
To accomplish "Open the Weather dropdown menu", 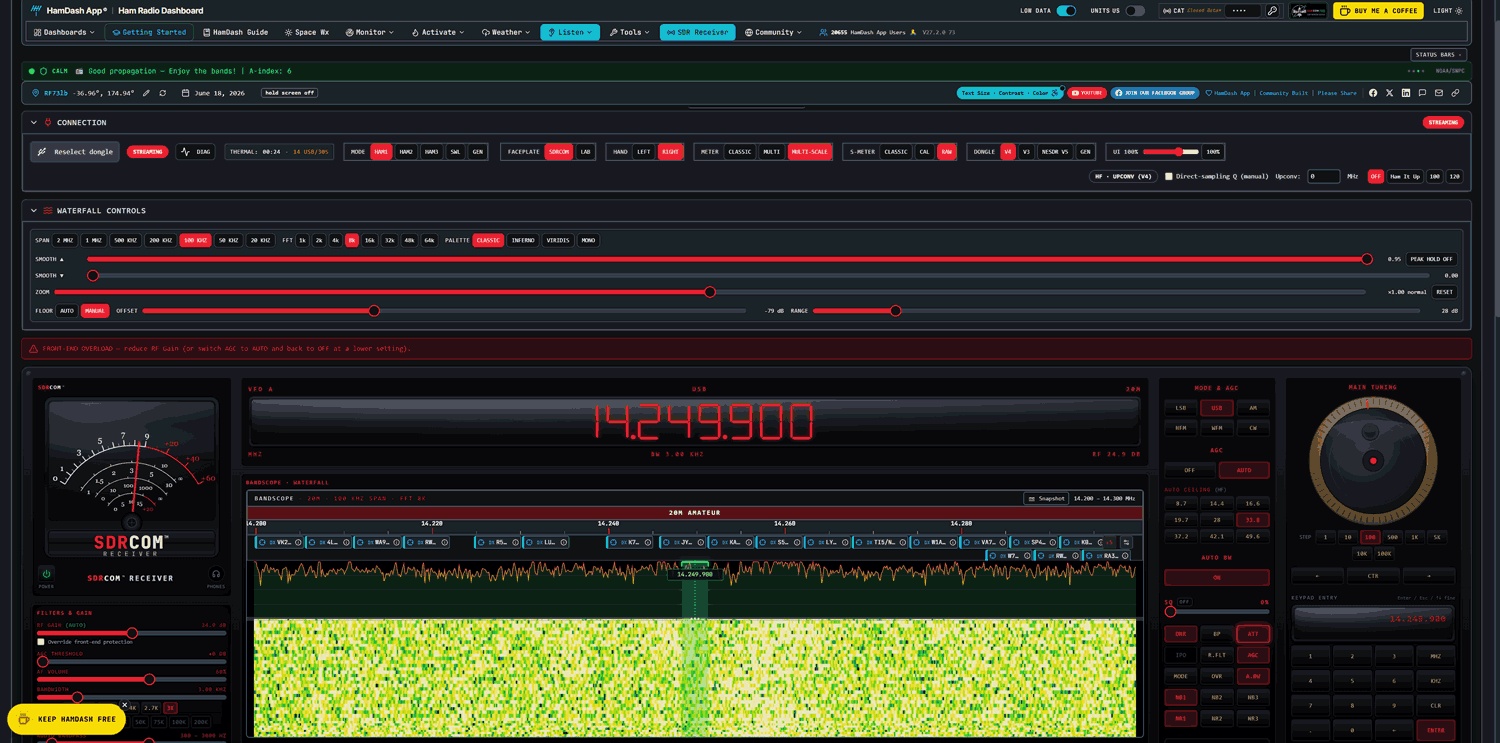I will coord(506,32).
